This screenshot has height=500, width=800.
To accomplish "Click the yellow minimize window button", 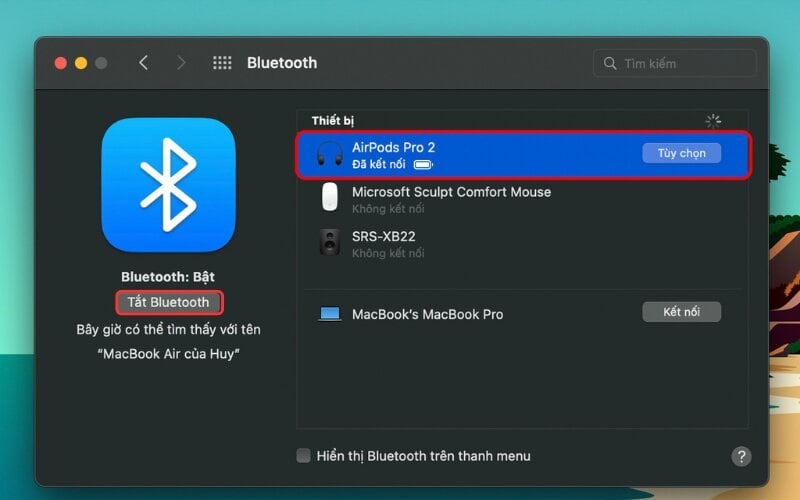I will [81, 63].
